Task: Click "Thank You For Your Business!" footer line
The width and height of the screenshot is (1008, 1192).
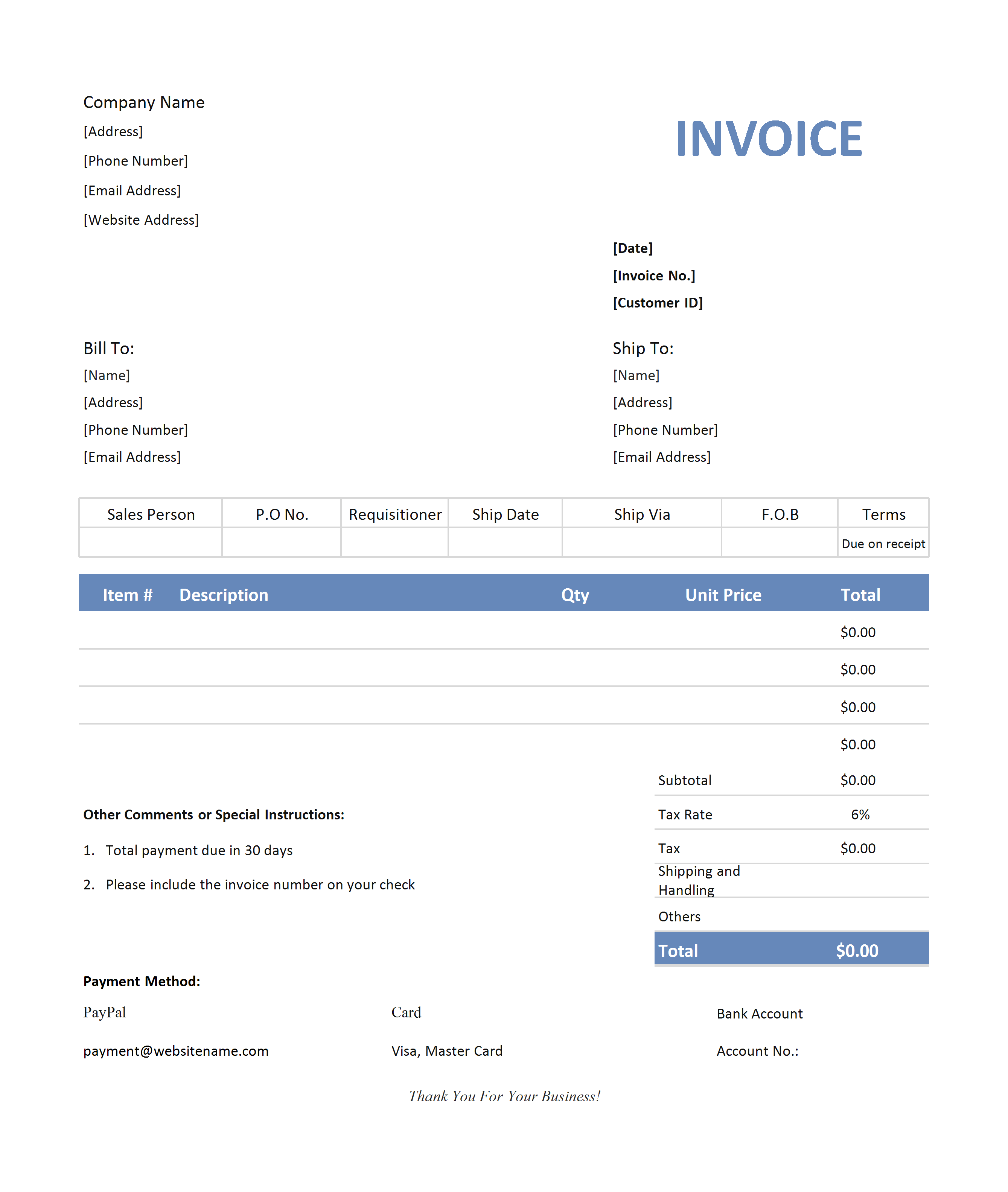Action: pos(505,1096)
